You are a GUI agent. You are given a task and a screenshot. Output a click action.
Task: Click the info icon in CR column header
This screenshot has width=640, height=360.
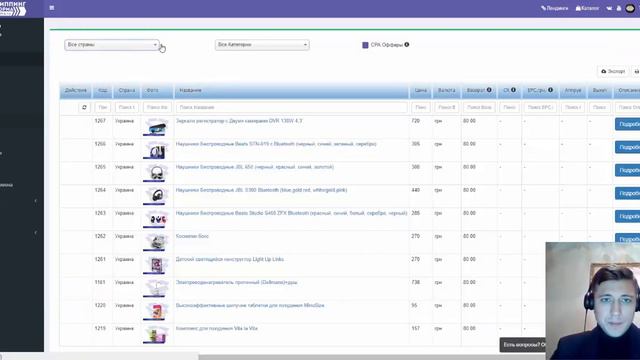coord(513,90)
